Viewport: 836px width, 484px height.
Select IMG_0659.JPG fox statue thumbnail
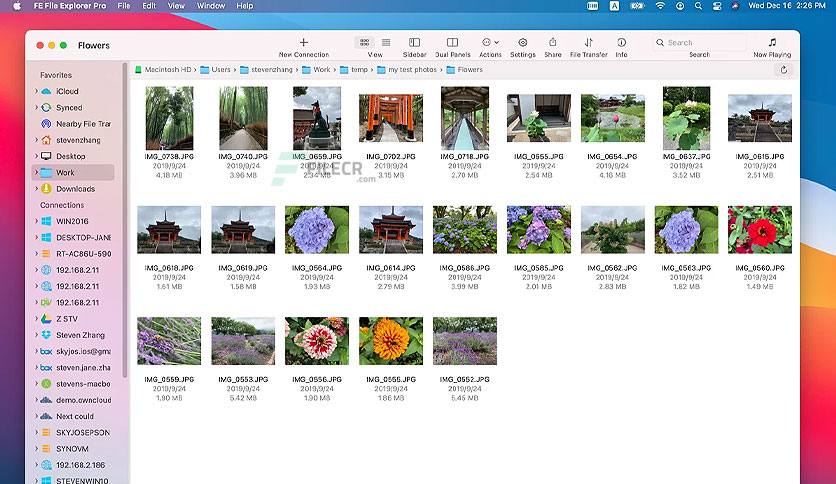[317, 118]
